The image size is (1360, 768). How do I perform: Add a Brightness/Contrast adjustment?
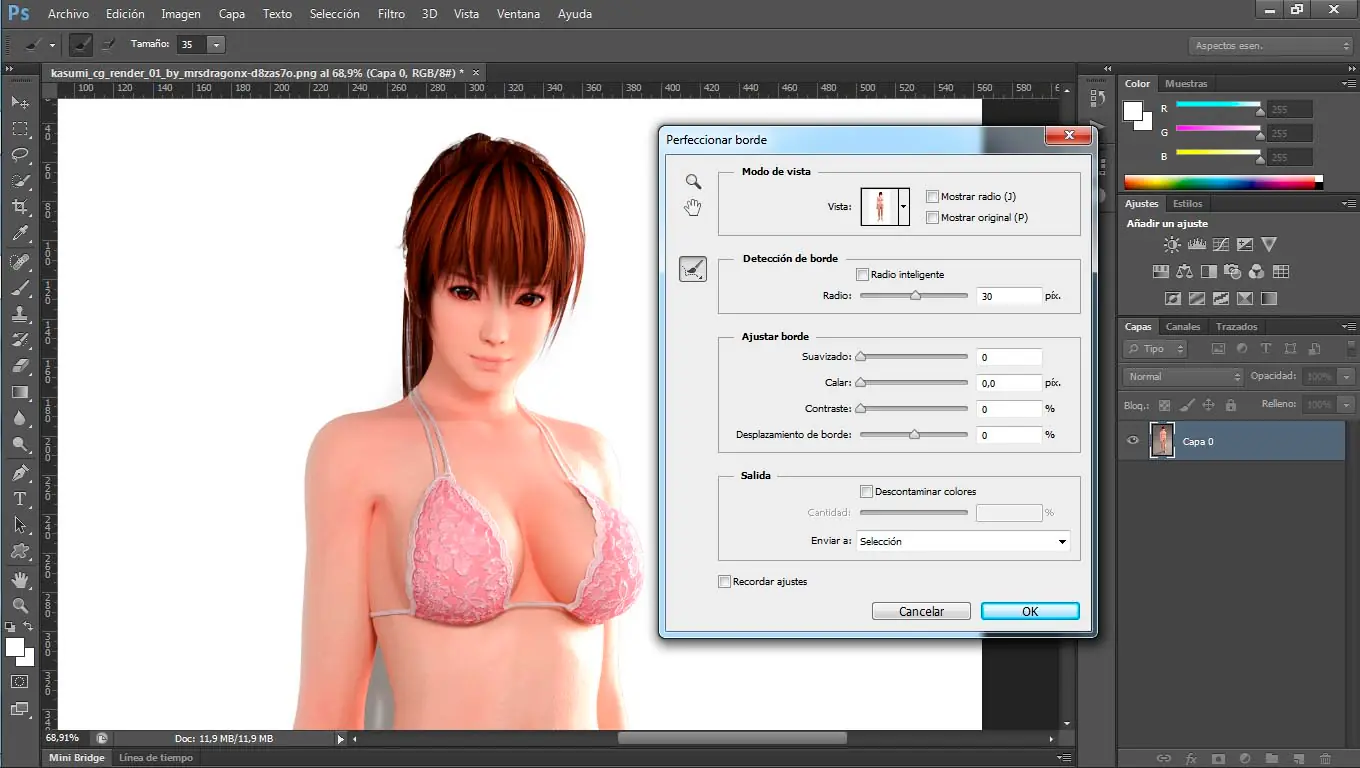coord(1172,244)
